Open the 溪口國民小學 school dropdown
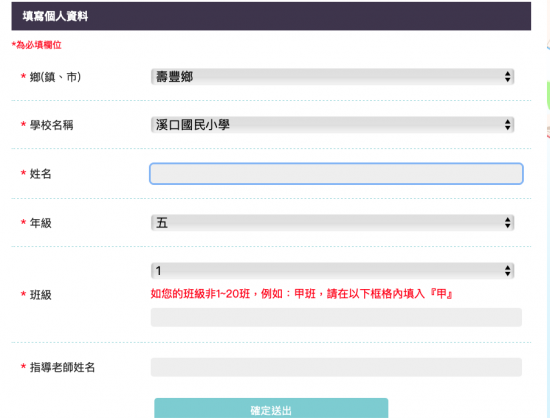This screenshot has width=550, height=418. [333, 125]
